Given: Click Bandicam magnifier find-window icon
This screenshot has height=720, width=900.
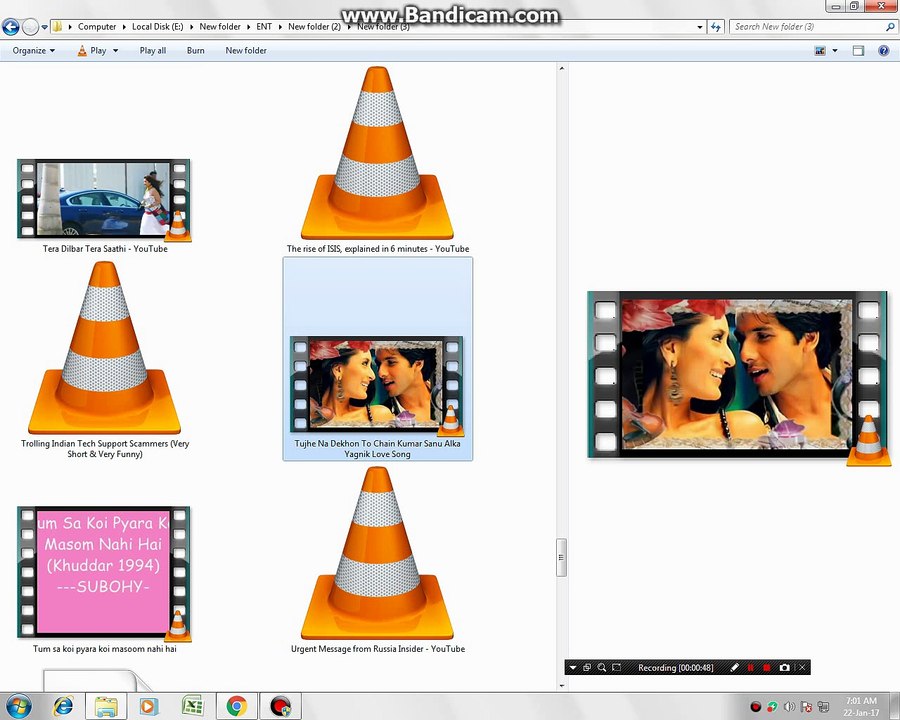Looking at the screenshot, I should pos(602,668).
